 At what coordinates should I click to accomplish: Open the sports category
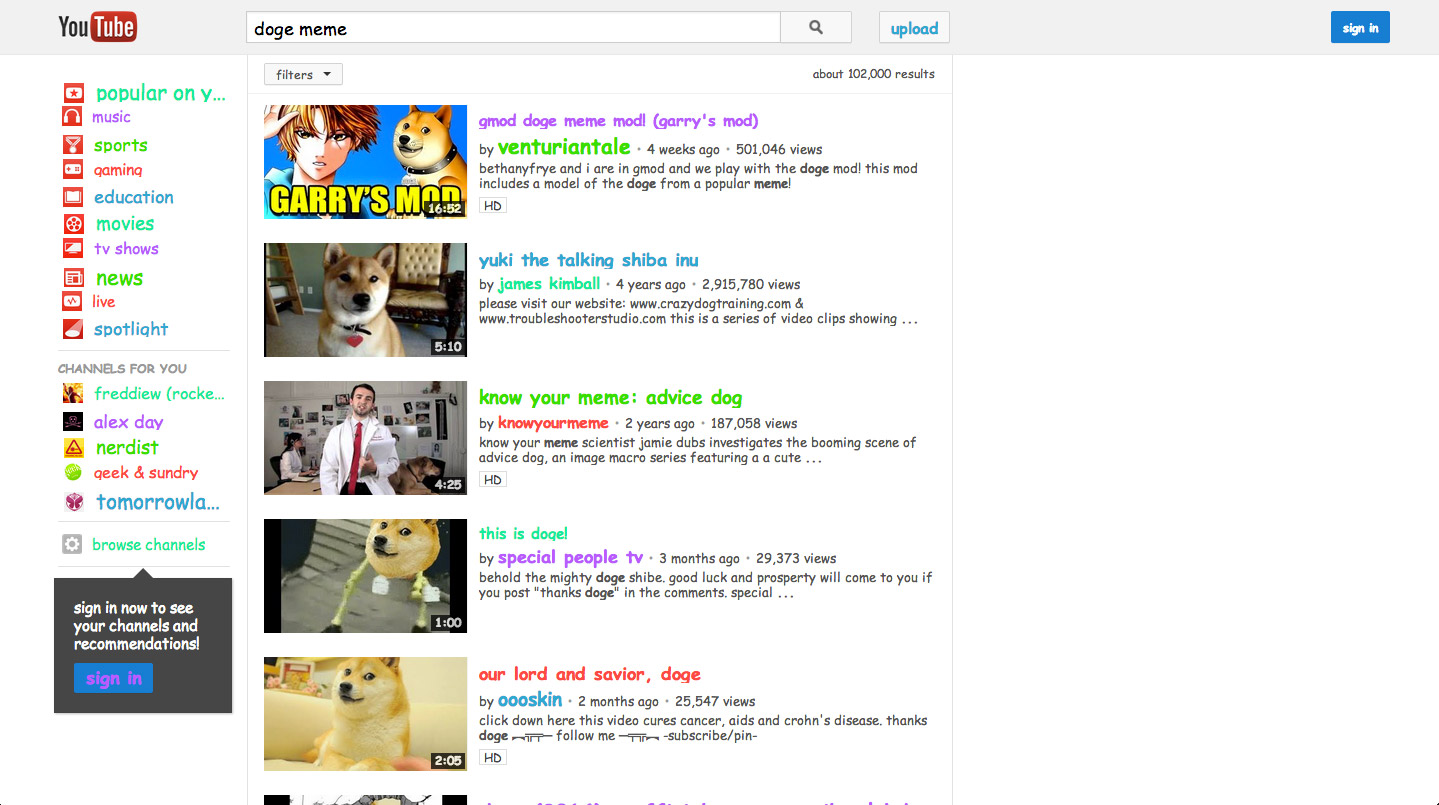(121, 145)
